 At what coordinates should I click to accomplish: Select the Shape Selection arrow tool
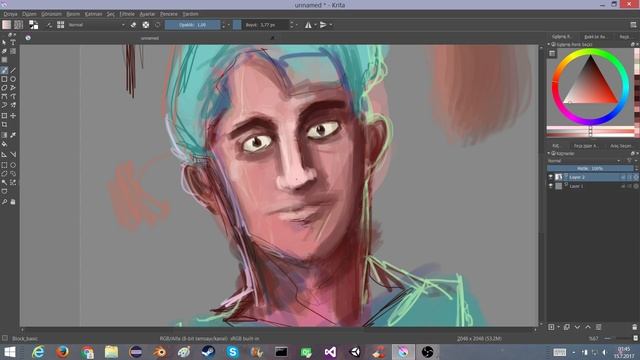point(4,42)
